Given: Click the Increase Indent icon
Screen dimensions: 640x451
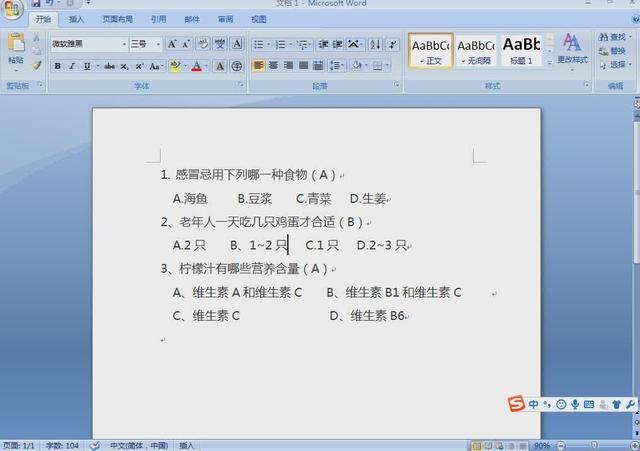Looking at the screenshot, I should coord(337,44).
